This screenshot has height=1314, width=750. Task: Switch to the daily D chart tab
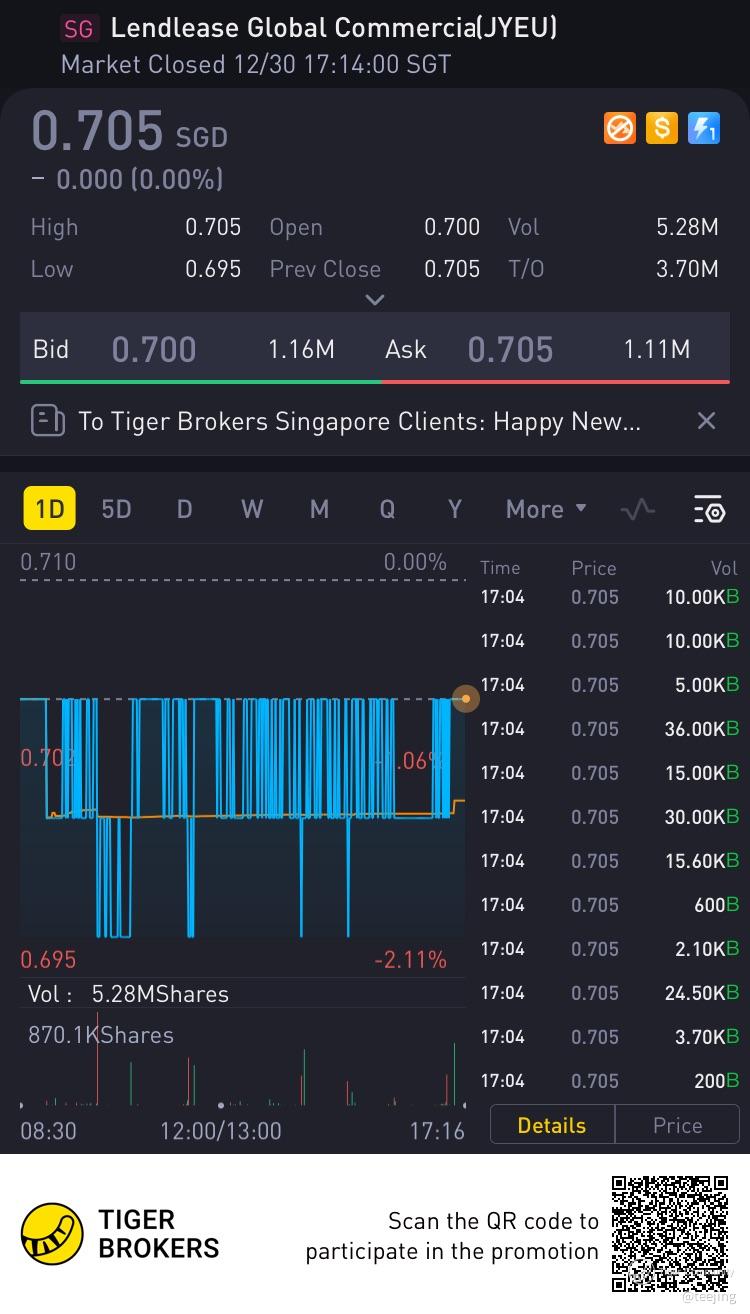pos(184,509)
